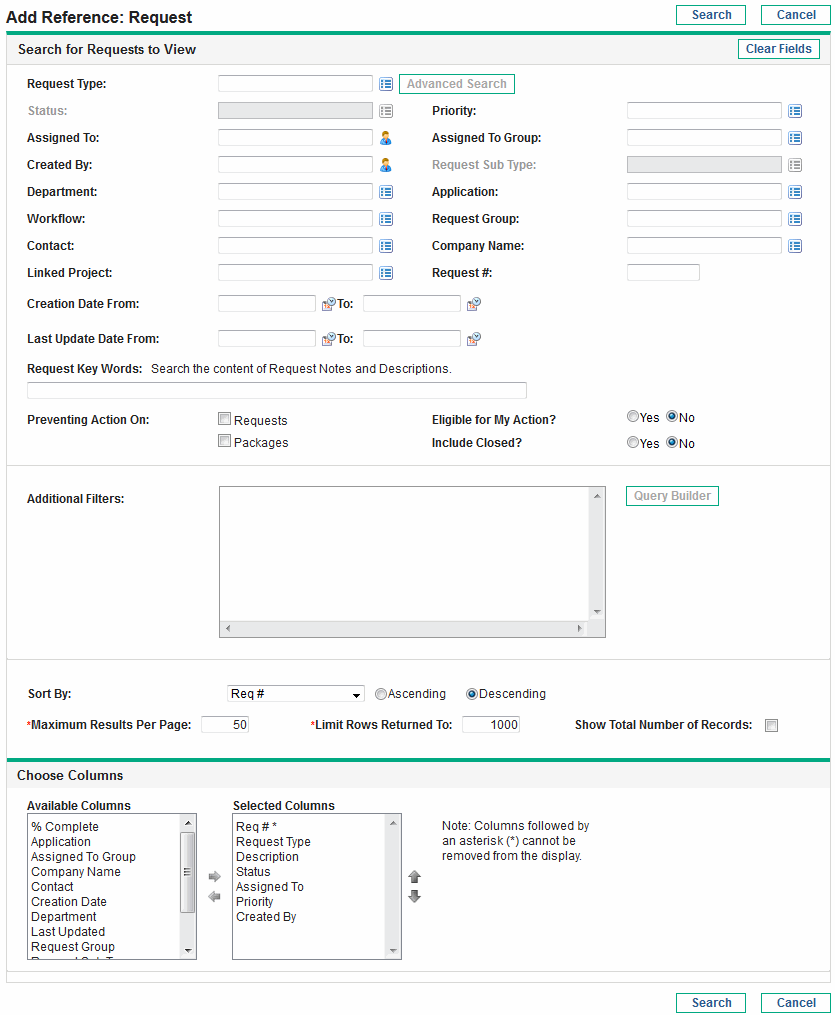Open the Last Update Date To calendar icon
Screen dimensions: 835x1015
click(x=473, y=338)
